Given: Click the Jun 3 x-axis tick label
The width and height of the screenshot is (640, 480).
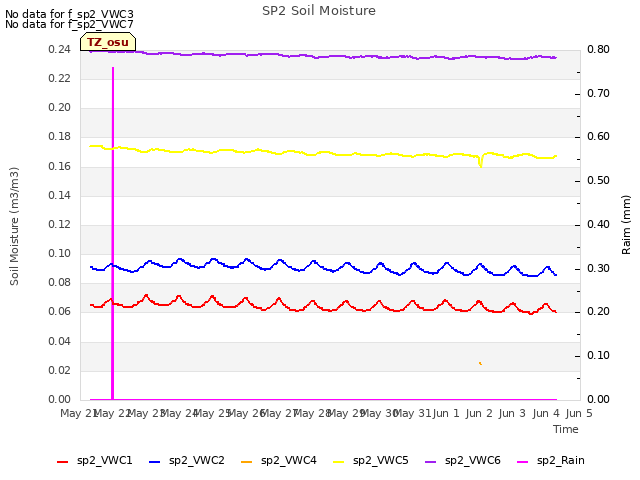Looking at the screenshot, I should (513, 413).
